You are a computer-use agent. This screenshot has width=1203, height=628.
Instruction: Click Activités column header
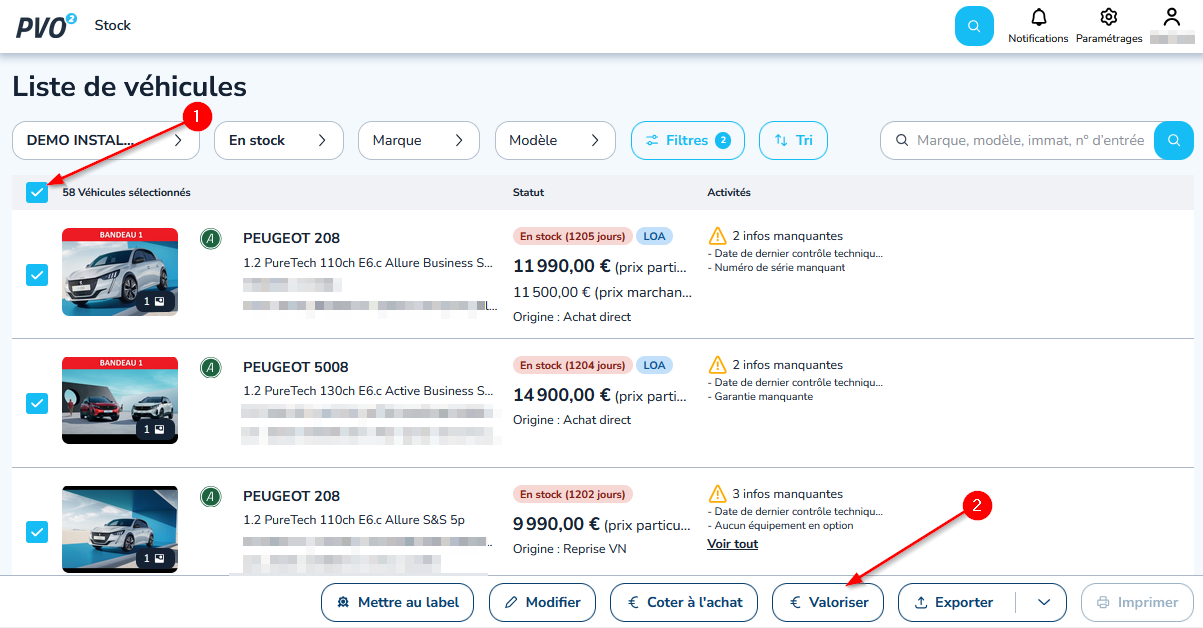pyautogui.click(x=729, y=192)
